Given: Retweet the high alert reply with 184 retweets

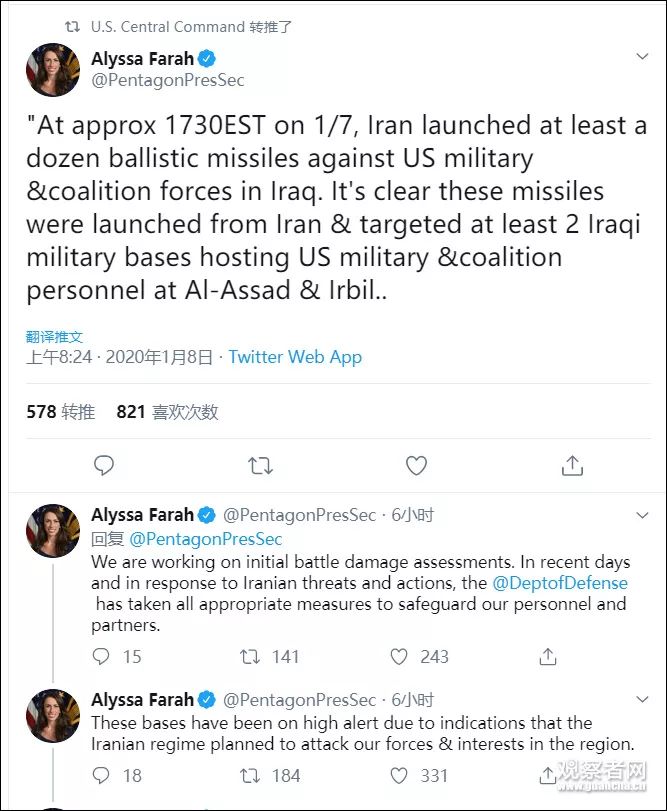Looking at the screenshot, I should point(250,775).
